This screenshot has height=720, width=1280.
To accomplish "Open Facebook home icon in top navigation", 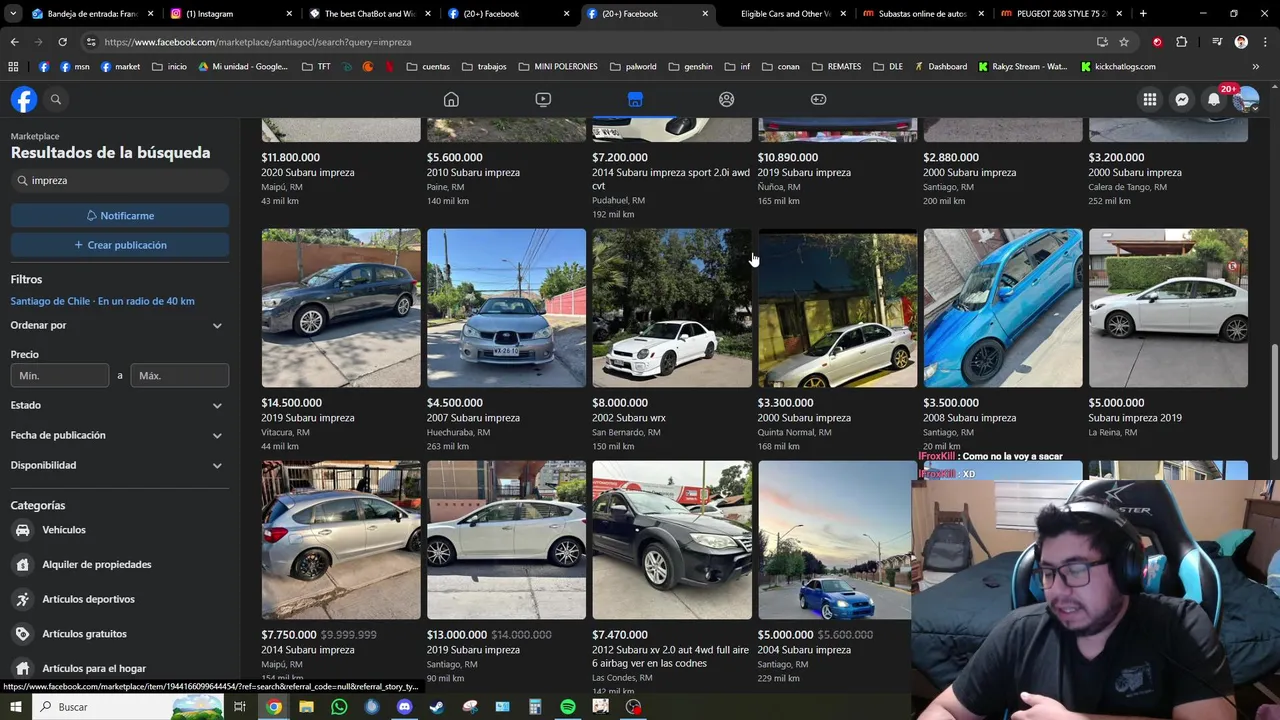I will (x=451, y=99).
